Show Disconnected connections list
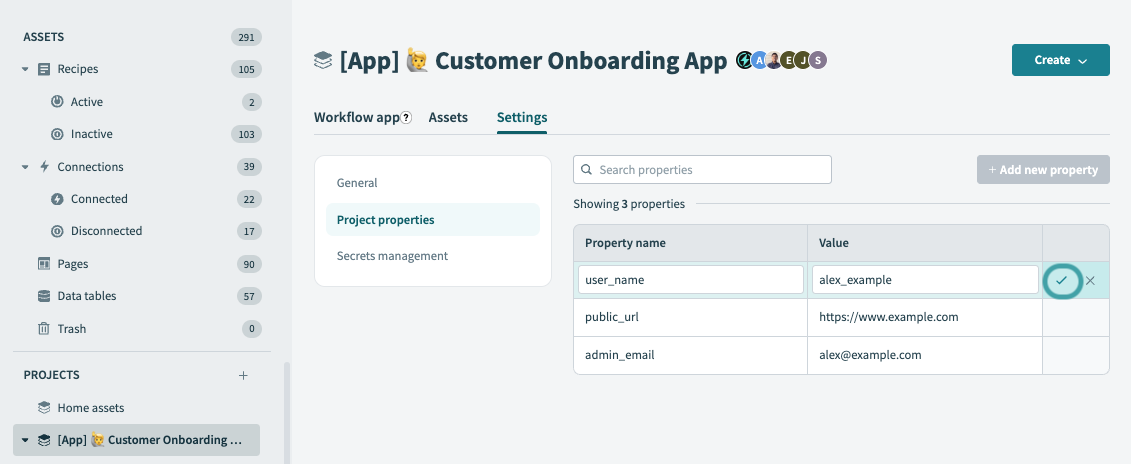Screen dimensions: 1131x464 point(106,231)
